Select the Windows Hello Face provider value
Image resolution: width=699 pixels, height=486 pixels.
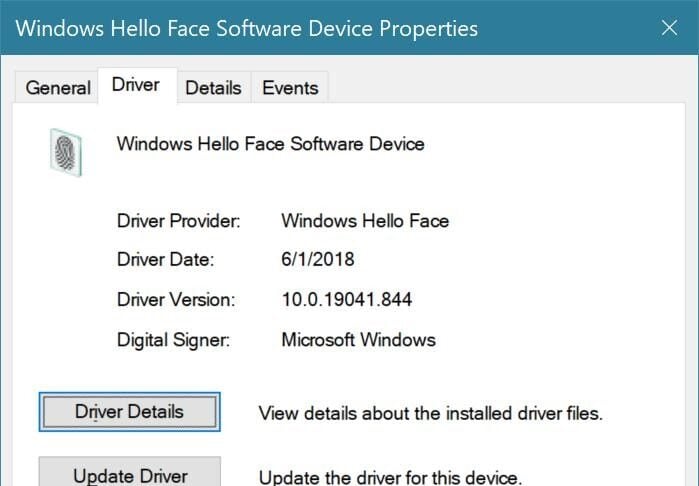[x=365, y=221]
